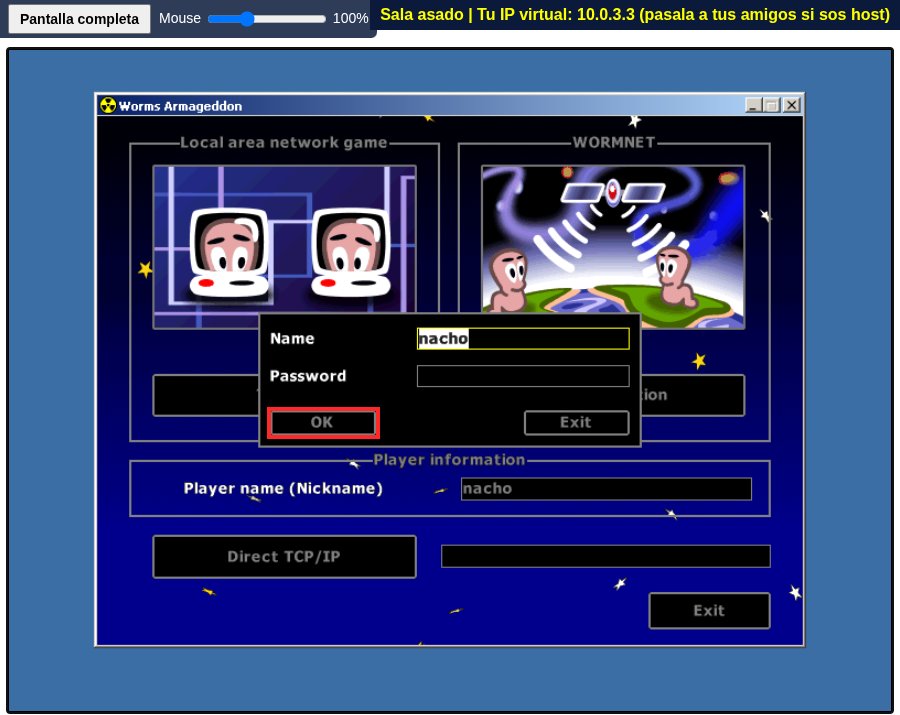Close the Worms Armageddon window
The image size is (900, 715).
click(792, 106)
